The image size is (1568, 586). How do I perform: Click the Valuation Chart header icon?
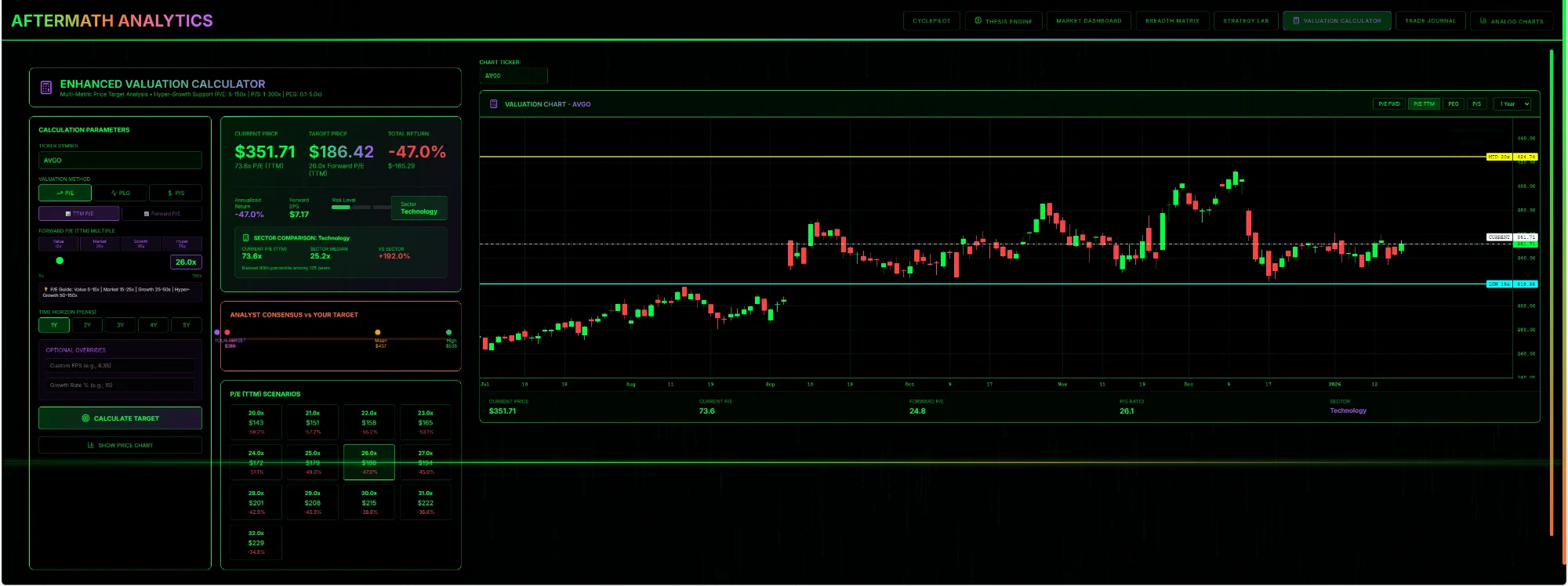point(493,104)
